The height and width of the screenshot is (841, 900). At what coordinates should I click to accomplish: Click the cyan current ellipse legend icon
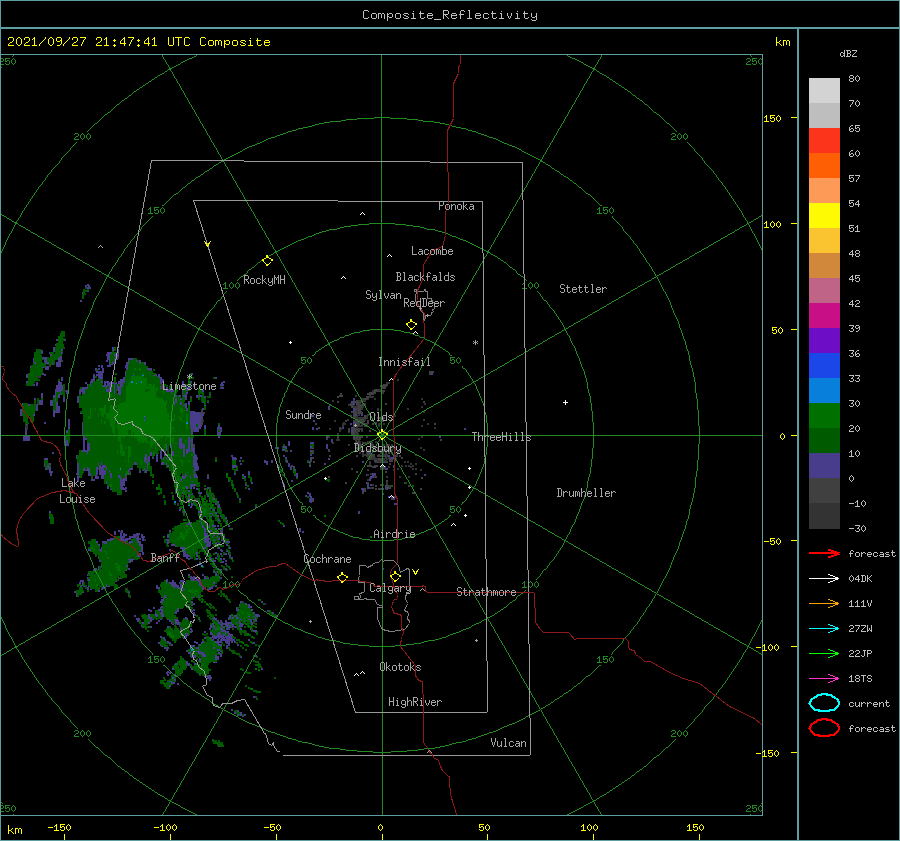(x=824, y=703)
